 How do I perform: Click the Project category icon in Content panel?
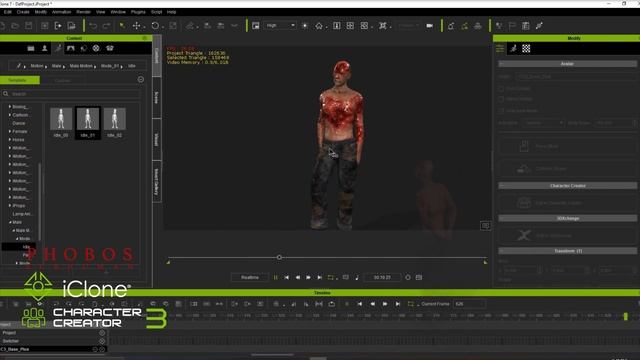31,48
